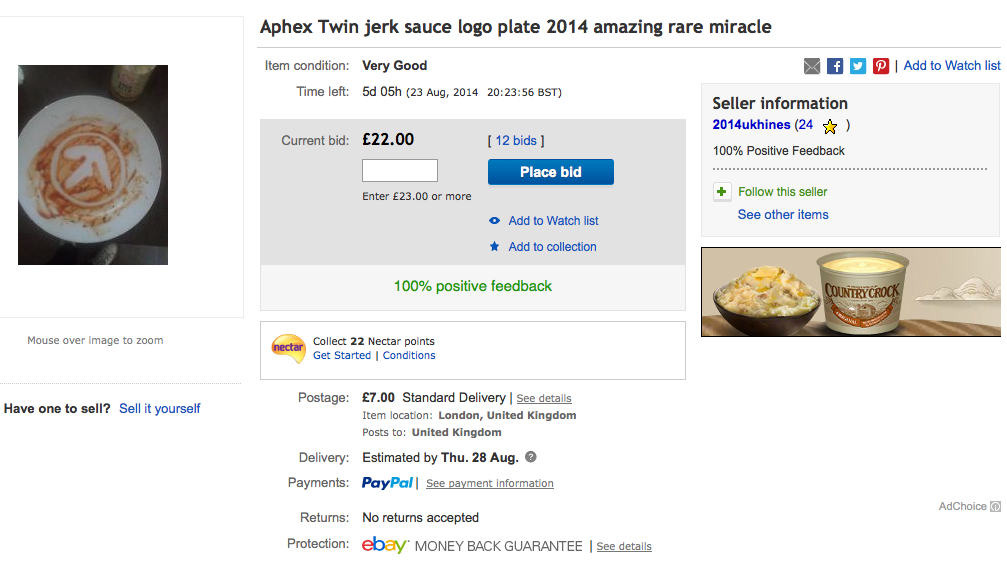Click into the bid amount field
This screenshot has width=1007, height=562.
[x=400, y=171]
